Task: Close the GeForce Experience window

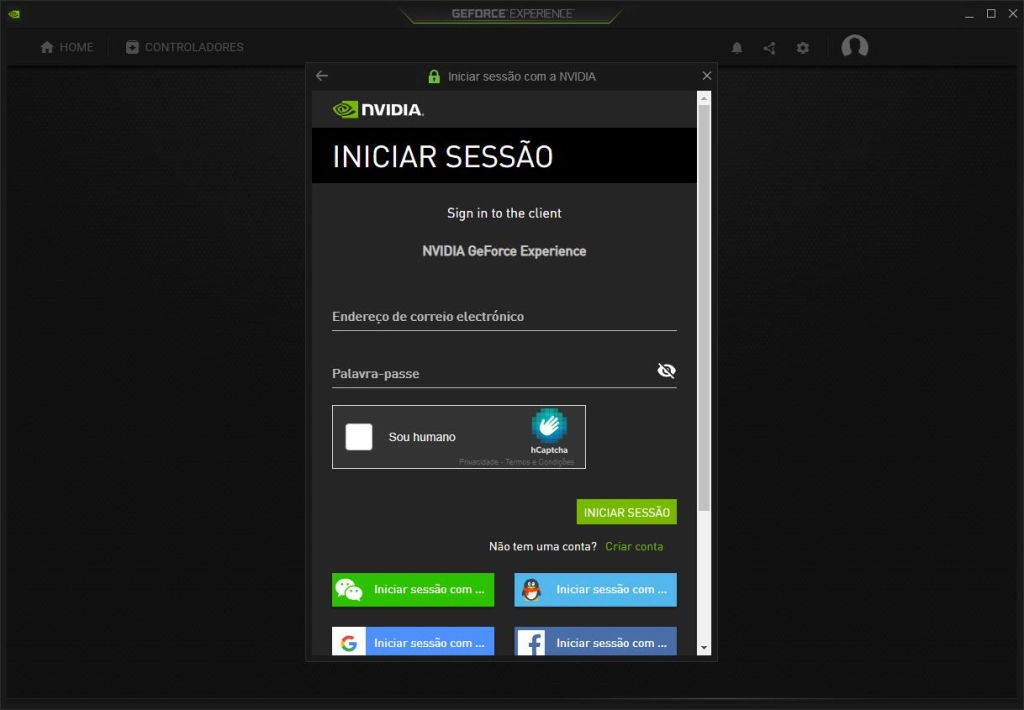Action: tap(1013, 14)
